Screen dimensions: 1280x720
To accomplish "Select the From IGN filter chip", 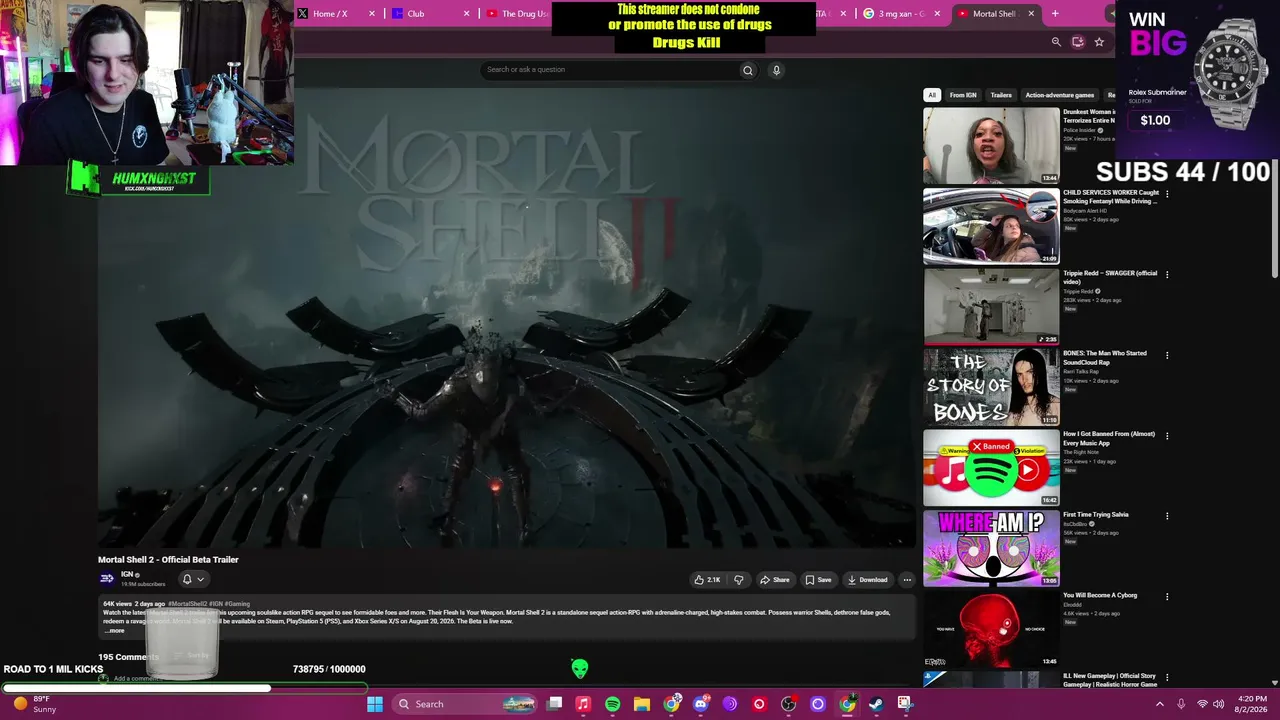I will (x=963, y=95).
